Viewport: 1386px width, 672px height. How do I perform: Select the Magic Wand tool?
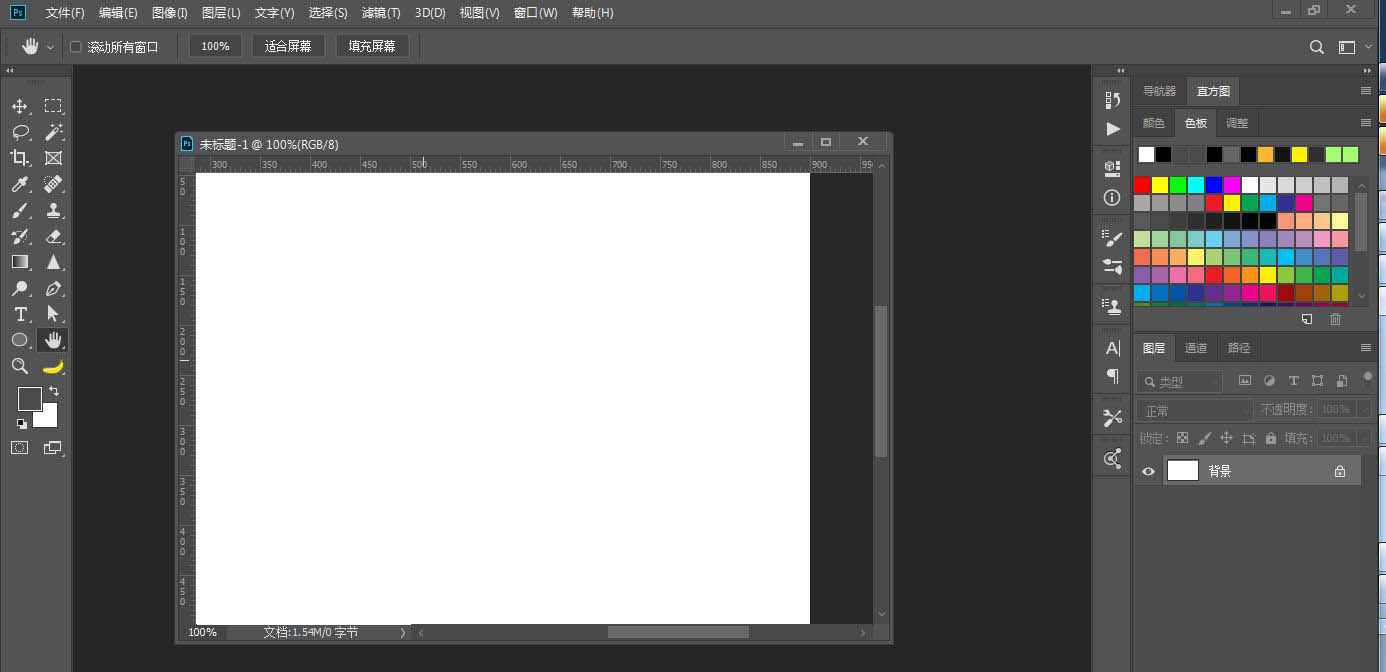pyautogui.click(x=53, y=132)
